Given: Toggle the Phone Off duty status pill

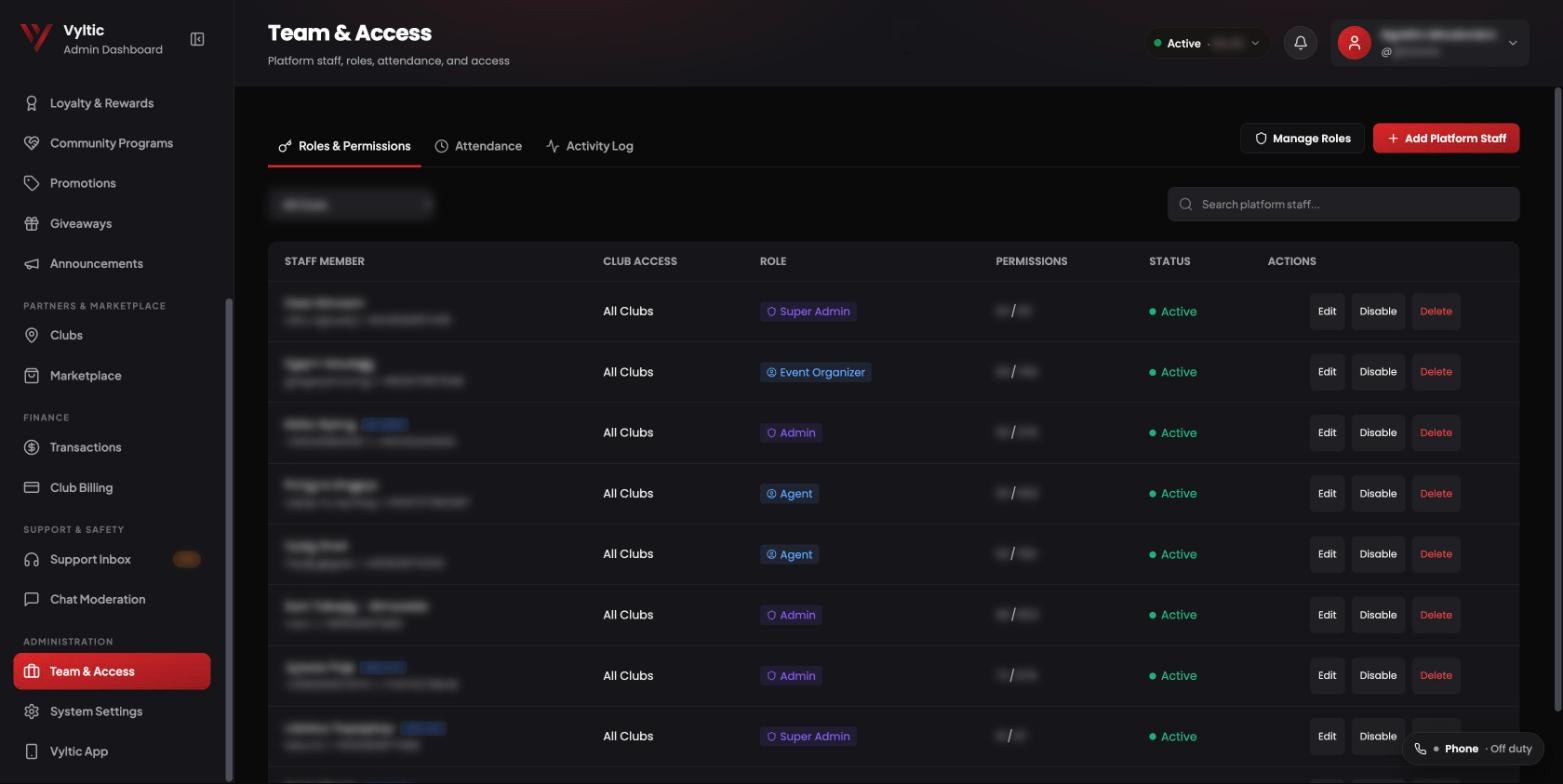Looking at the screenshot, I should [1472, 748].
